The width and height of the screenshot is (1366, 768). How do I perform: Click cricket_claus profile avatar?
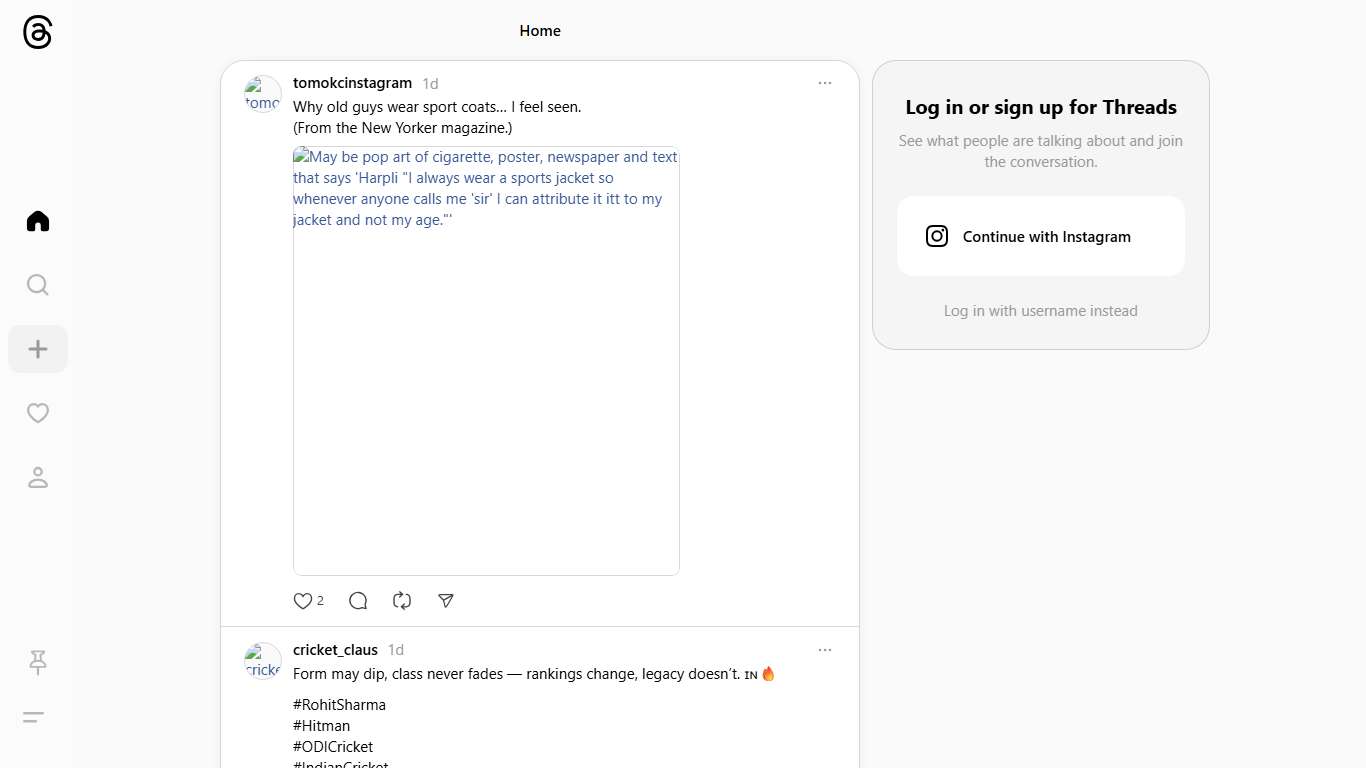coord(263,661)
